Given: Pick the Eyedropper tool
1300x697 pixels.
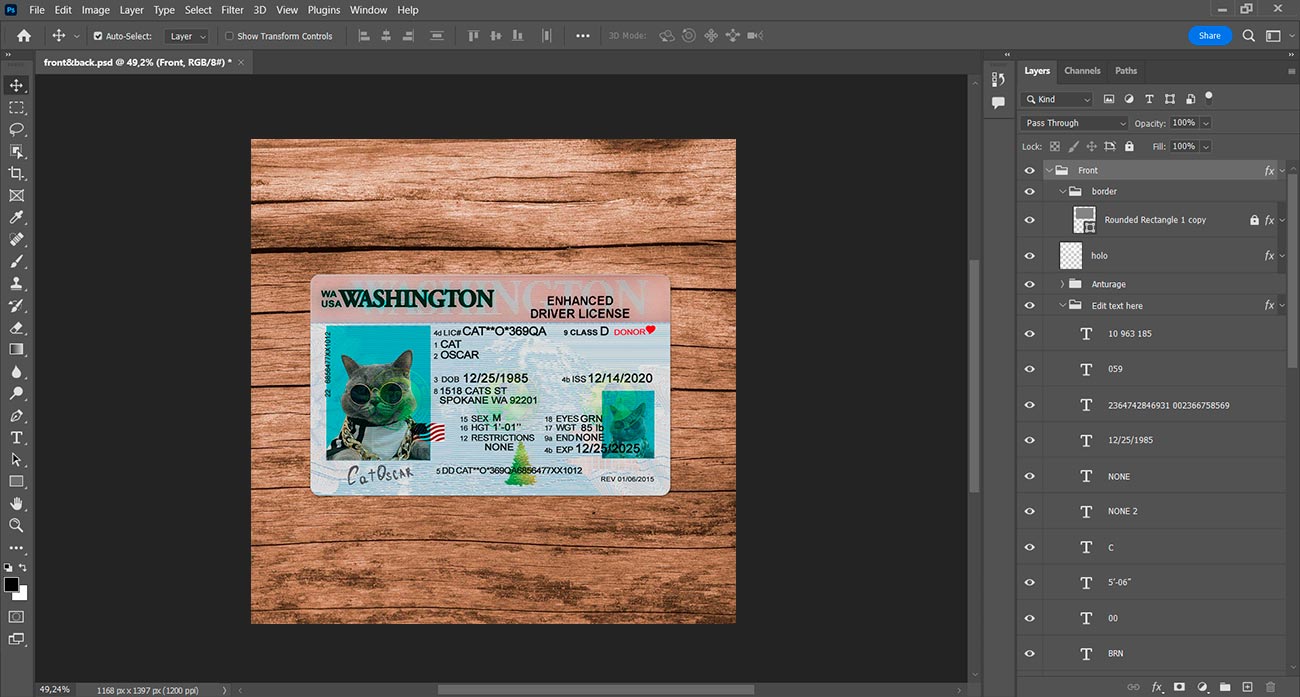Looking at the screenshot, I should pyautogui.click(x=17, y=217).
